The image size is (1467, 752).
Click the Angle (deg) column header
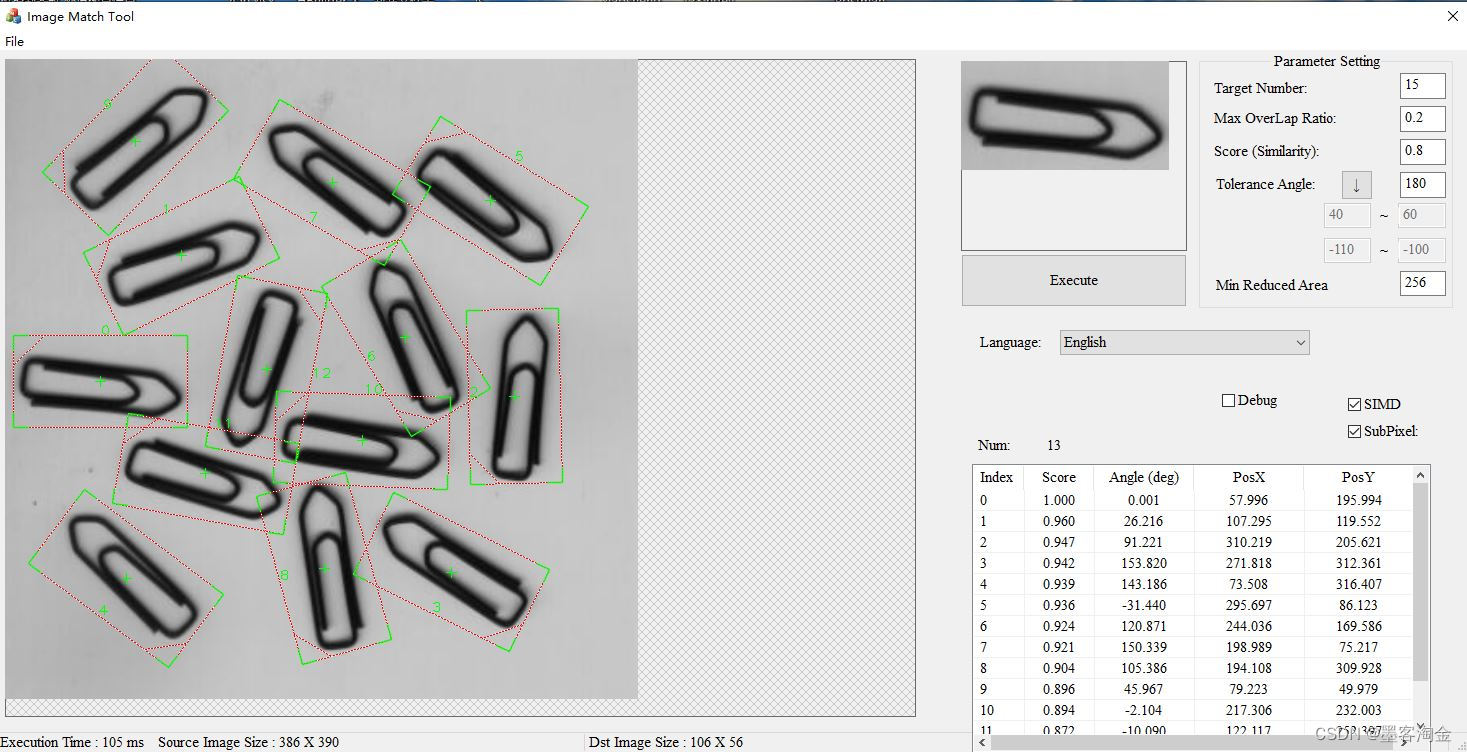point(1144,477)
